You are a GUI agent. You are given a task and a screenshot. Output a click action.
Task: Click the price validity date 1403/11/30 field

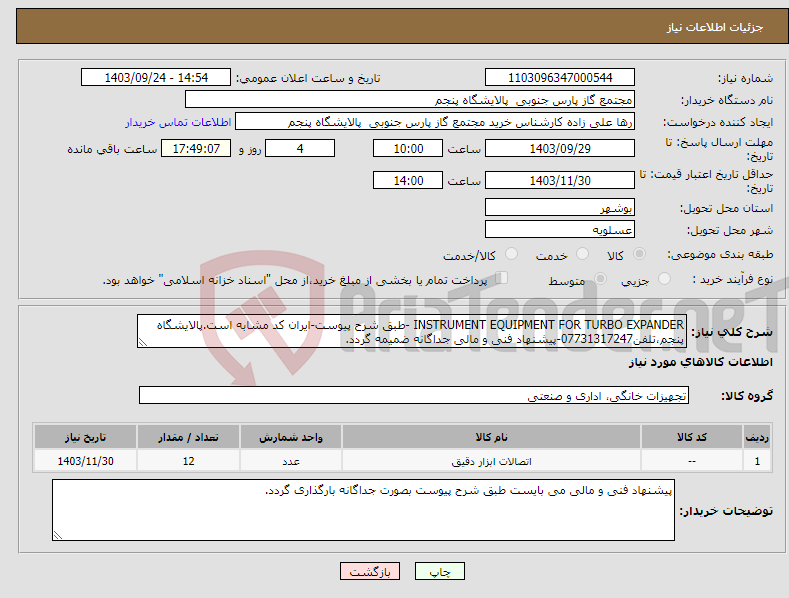tap(560, 180)
